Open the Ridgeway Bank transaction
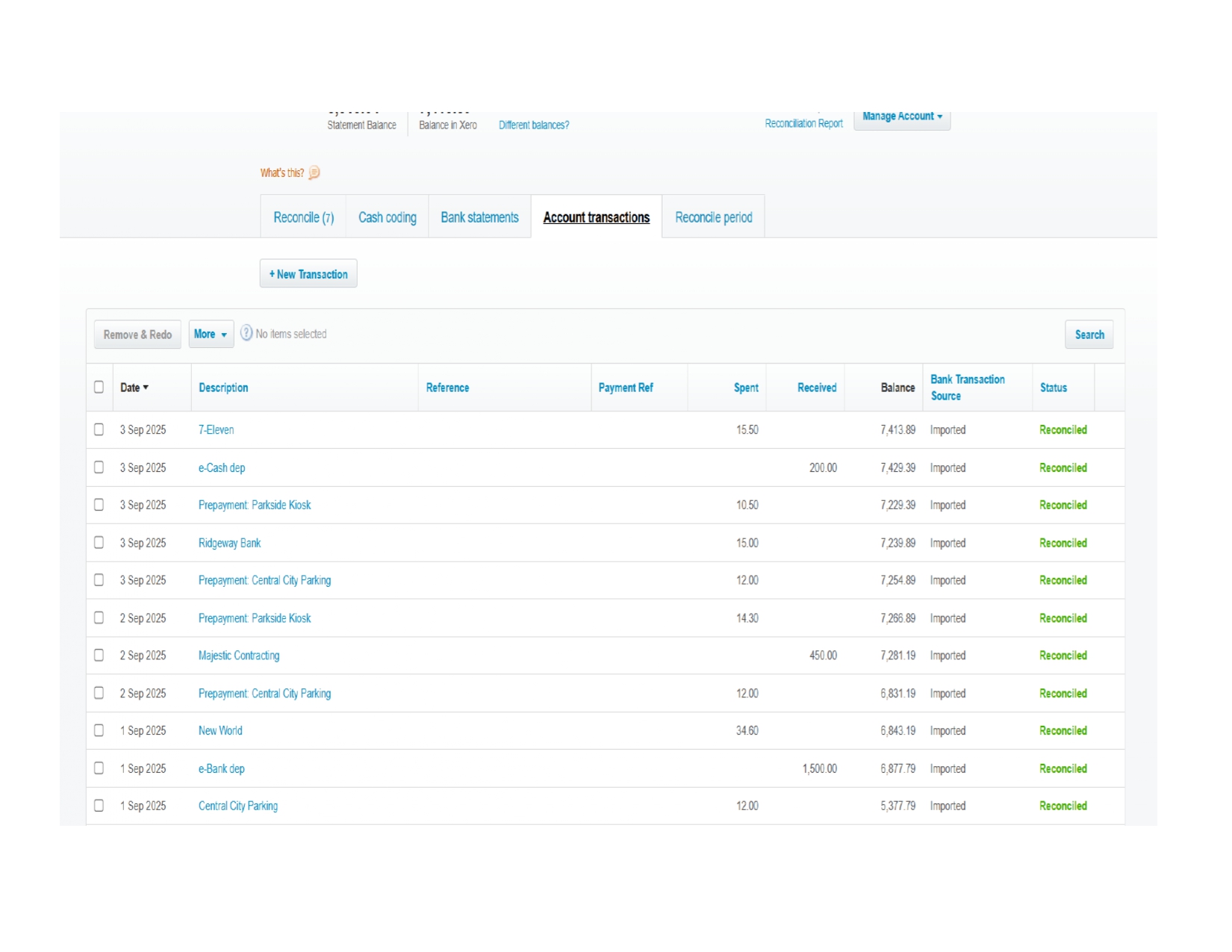 (229, 543)
